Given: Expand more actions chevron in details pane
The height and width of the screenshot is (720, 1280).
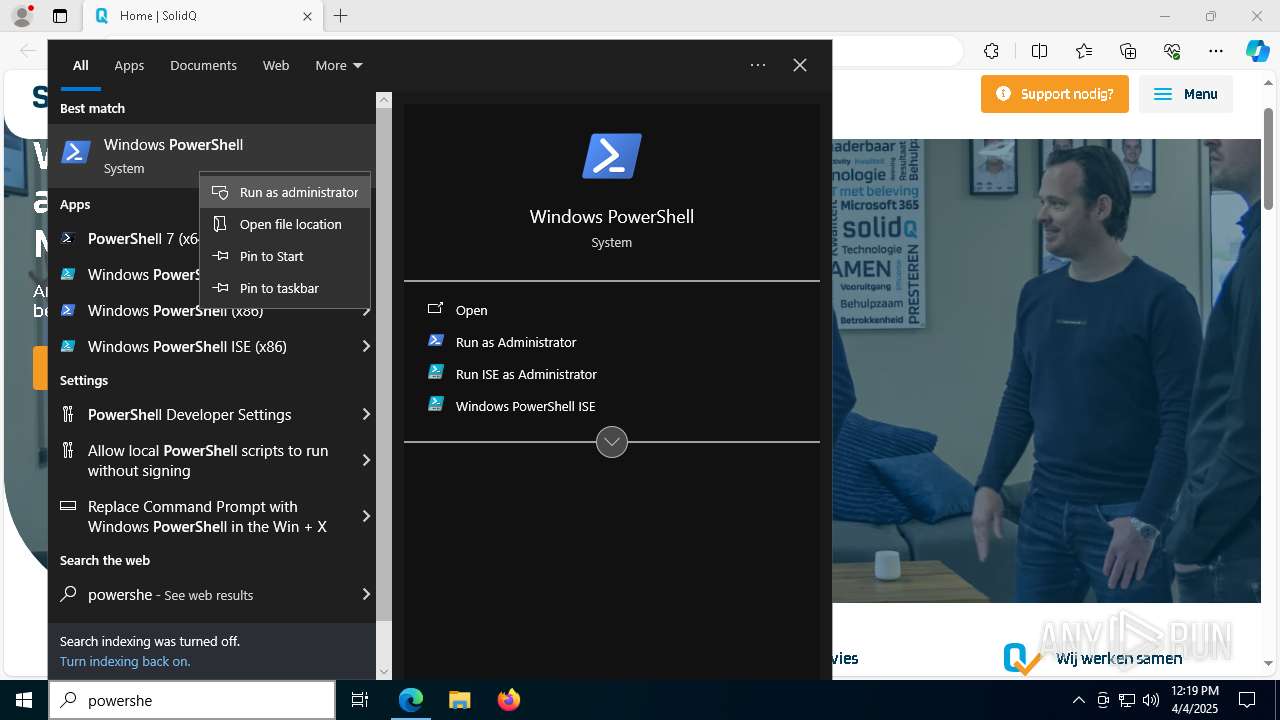Looking at the screenshot, I should (x=612, y=441).
